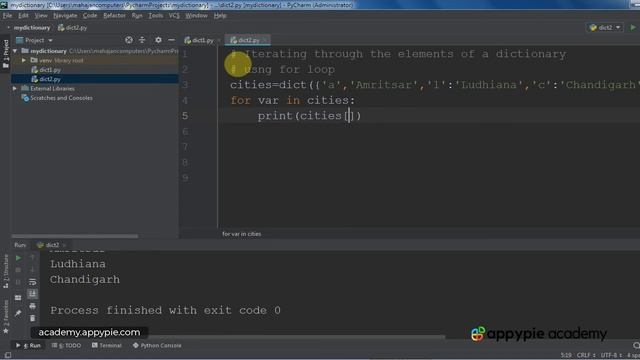Click the pin tab icon
Image resolution: width=640 pixels, height=360 pixels.
[x=18, y=313]
